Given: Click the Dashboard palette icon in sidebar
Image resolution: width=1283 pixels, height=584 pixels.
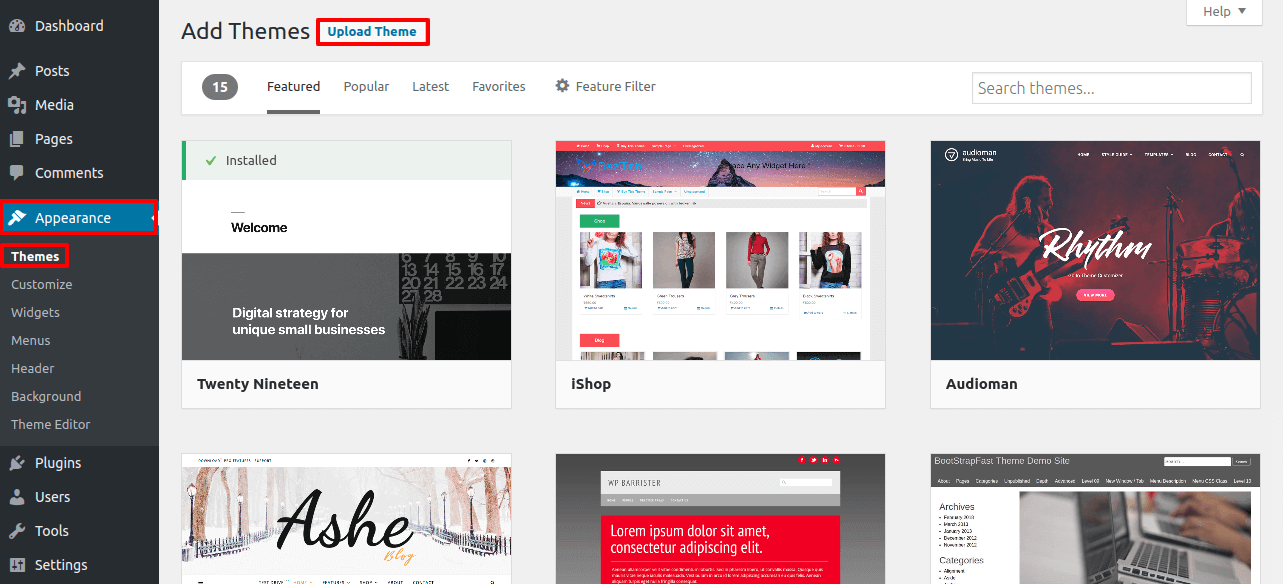Looking at the screenshot, I should [17, 26].
